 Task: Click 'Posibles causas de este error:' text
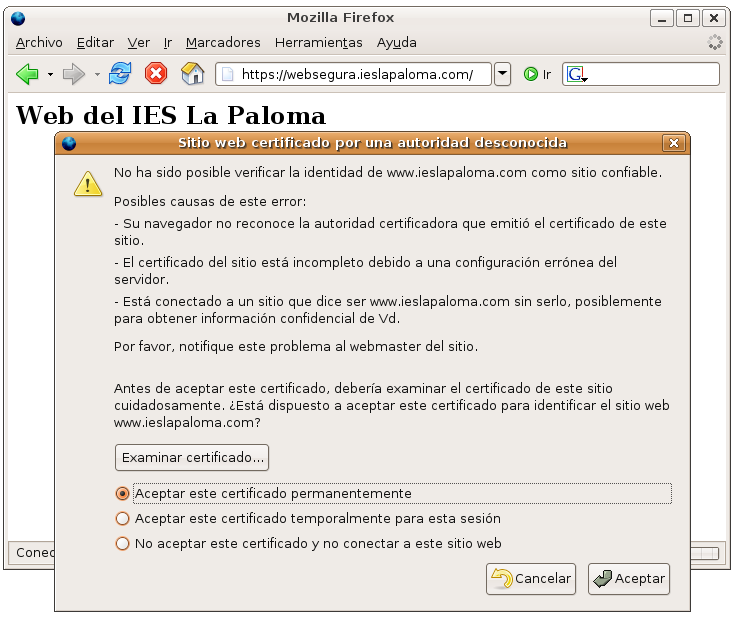tap(210, 202)
